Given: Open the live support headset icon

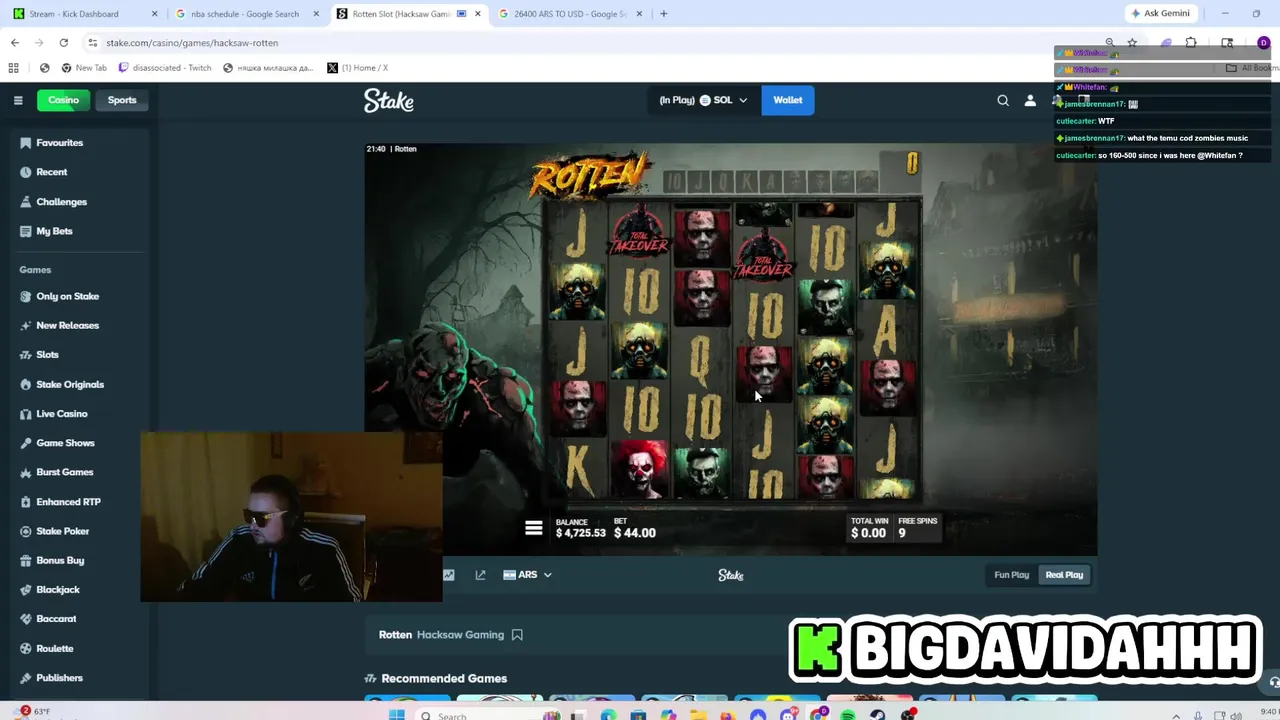Looking at the screenshot, I should pos(1273,683).
